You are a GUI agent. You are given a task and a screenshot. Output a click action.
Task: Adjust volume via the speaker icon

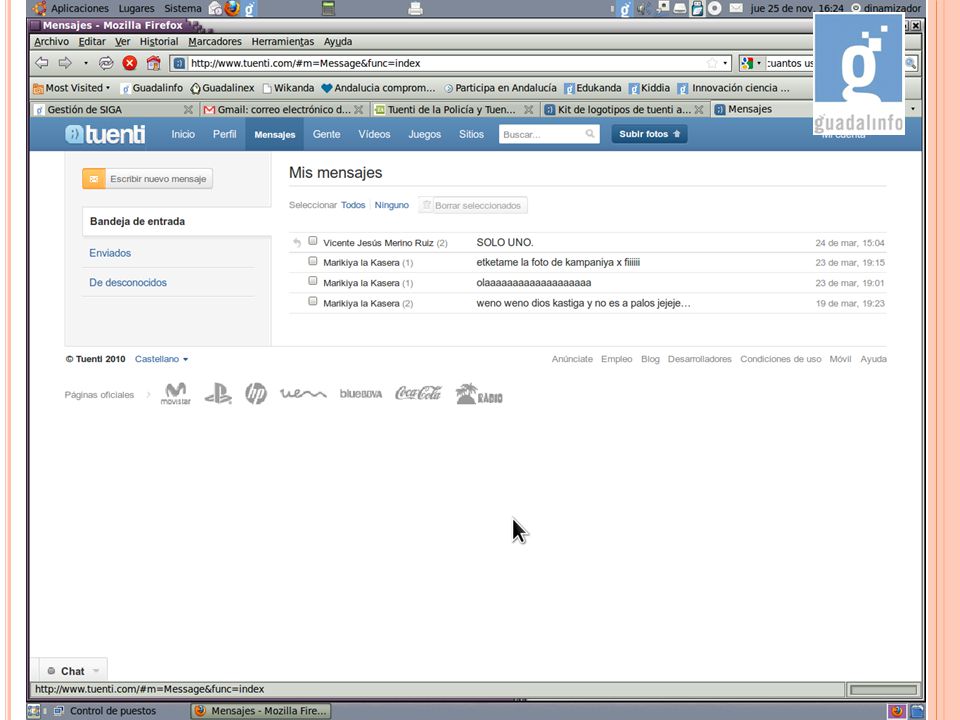643,9
